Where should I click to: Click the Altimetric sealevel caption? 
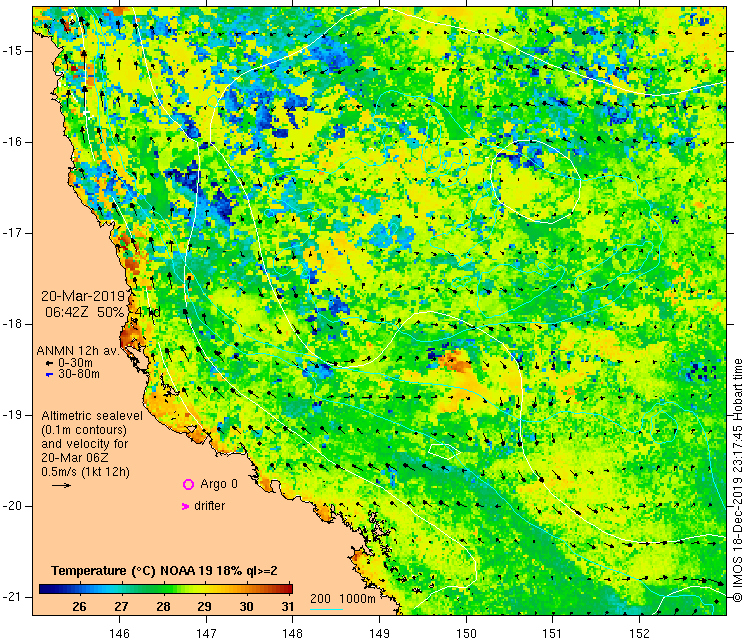pyautogui.click(x=92, y=416)
